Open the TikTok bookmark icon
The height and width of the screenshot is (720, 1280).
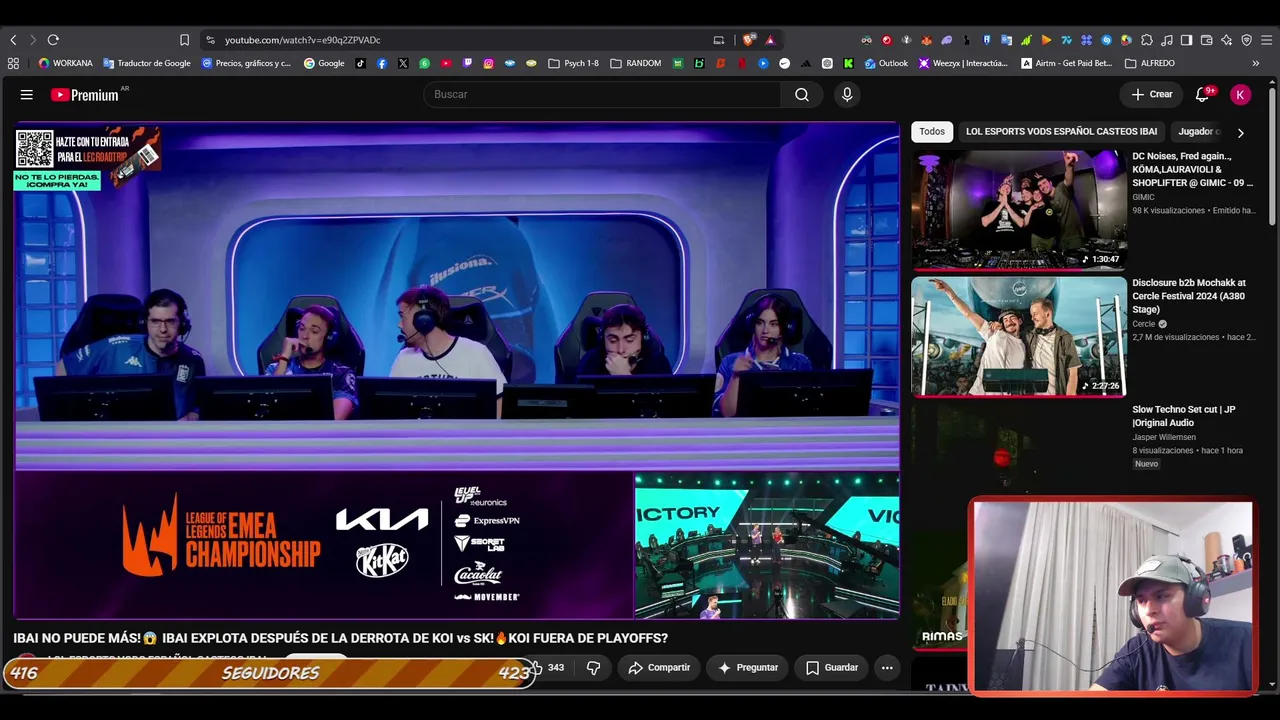tap(360, 63)
